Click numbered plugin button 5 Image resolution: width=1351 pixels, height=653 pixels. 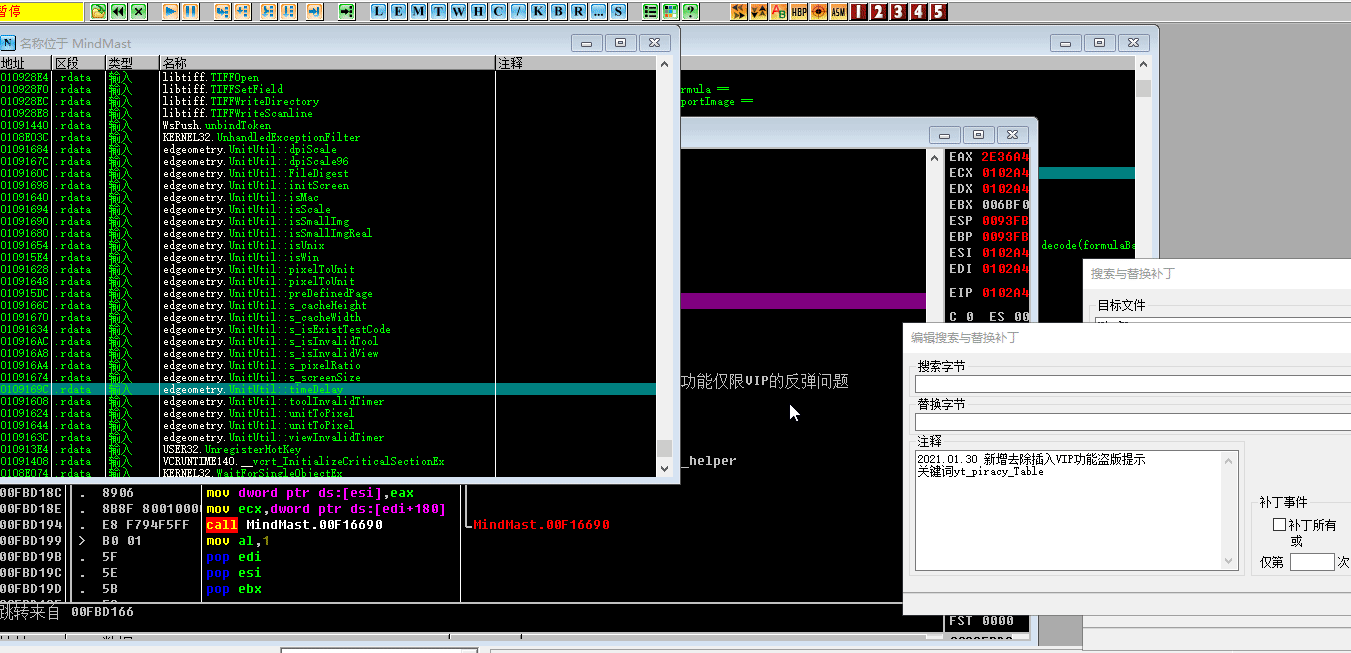click(x=939, y=12)
